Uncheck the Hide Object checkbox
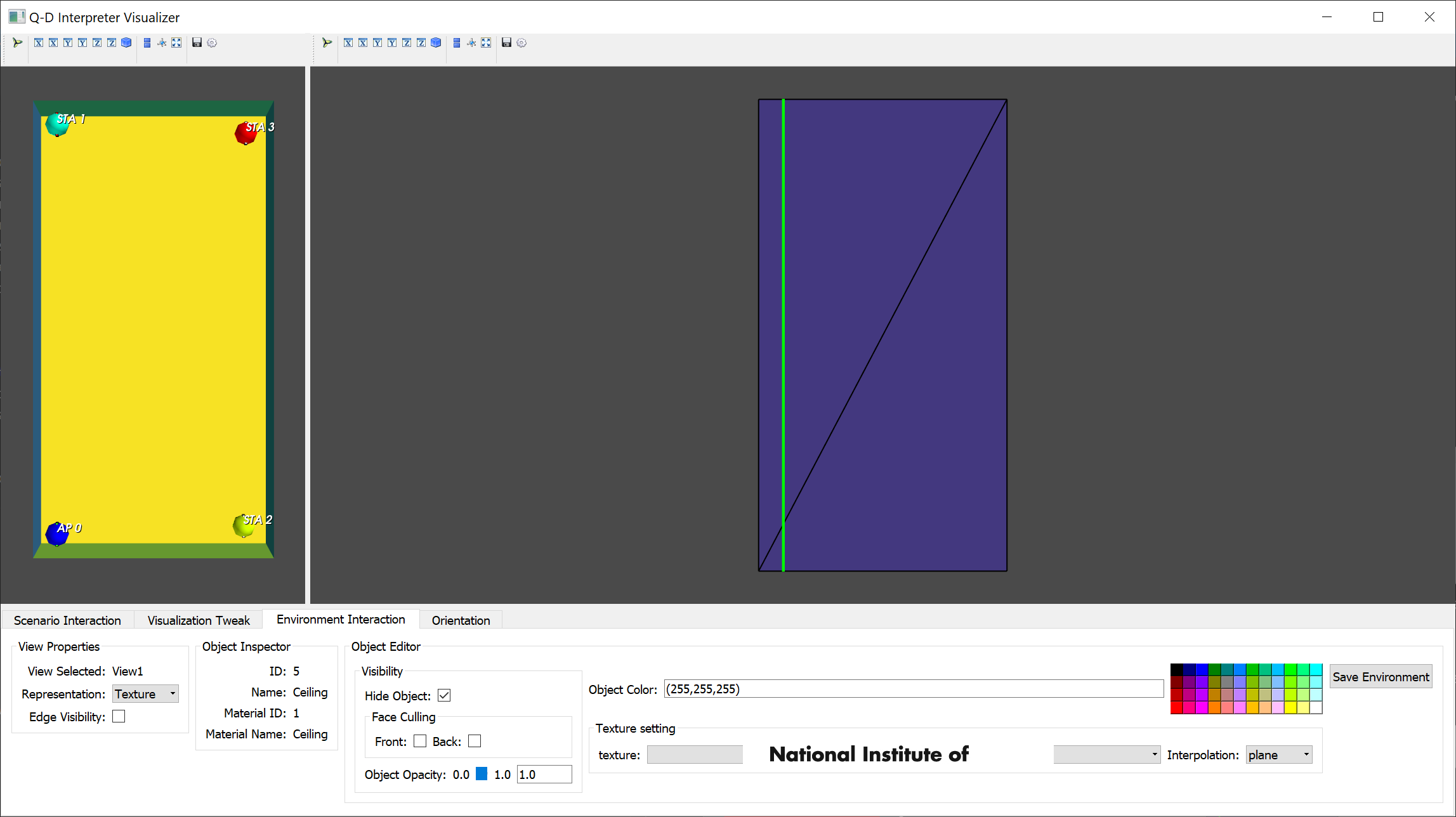The height and width of the screenshot is (817, 1456). click(444, 695)
